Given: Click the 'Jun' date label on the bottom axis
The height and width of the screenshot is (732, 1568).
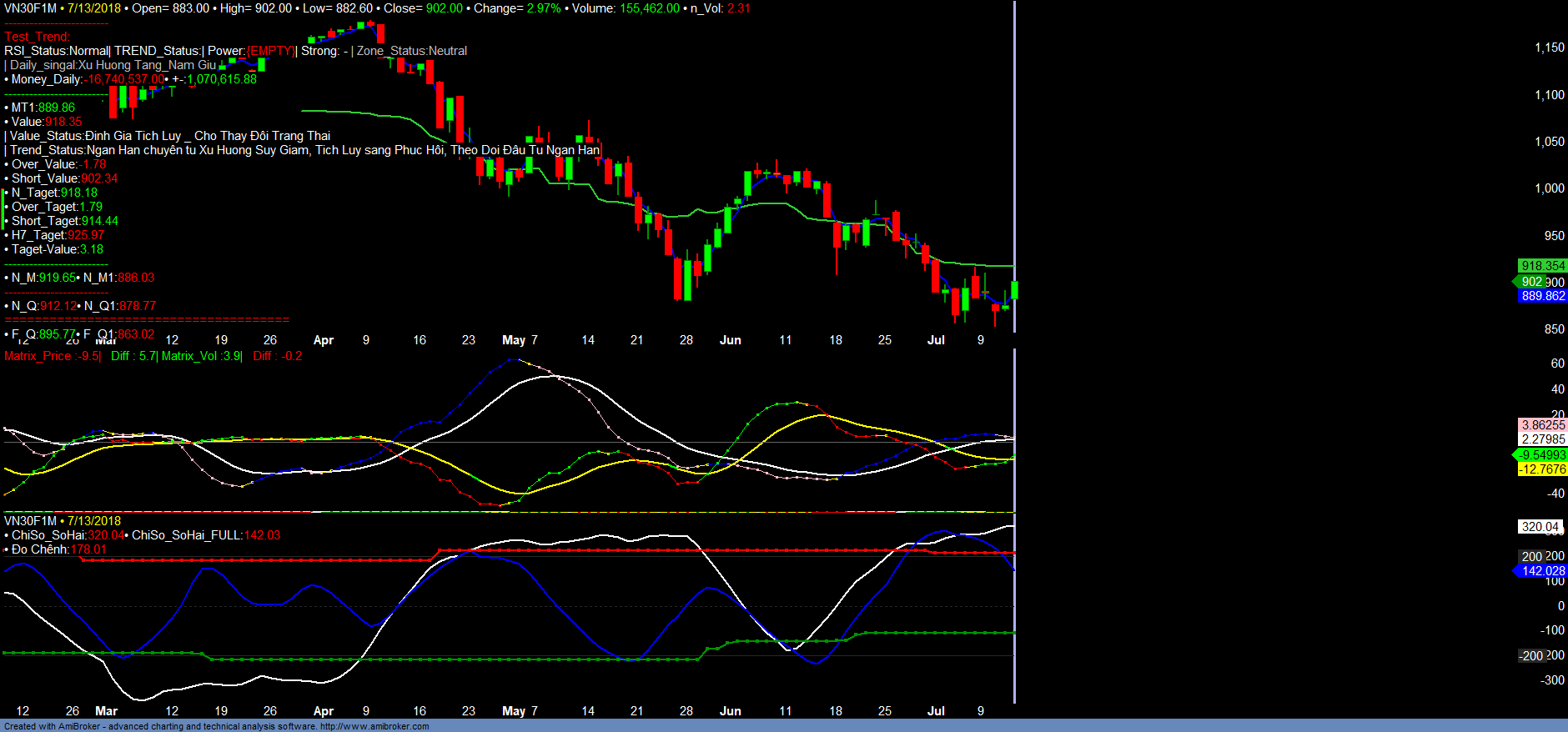Looking at the screenshot, I should [730, 711].
